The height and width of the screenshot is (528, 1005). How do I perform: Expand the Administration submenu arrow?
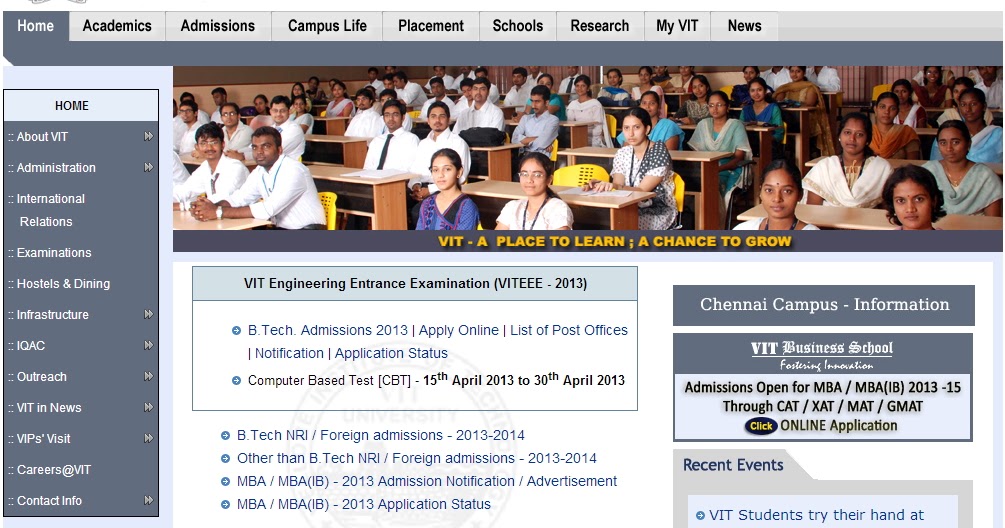pyautogui.click(x=149, y=167)
